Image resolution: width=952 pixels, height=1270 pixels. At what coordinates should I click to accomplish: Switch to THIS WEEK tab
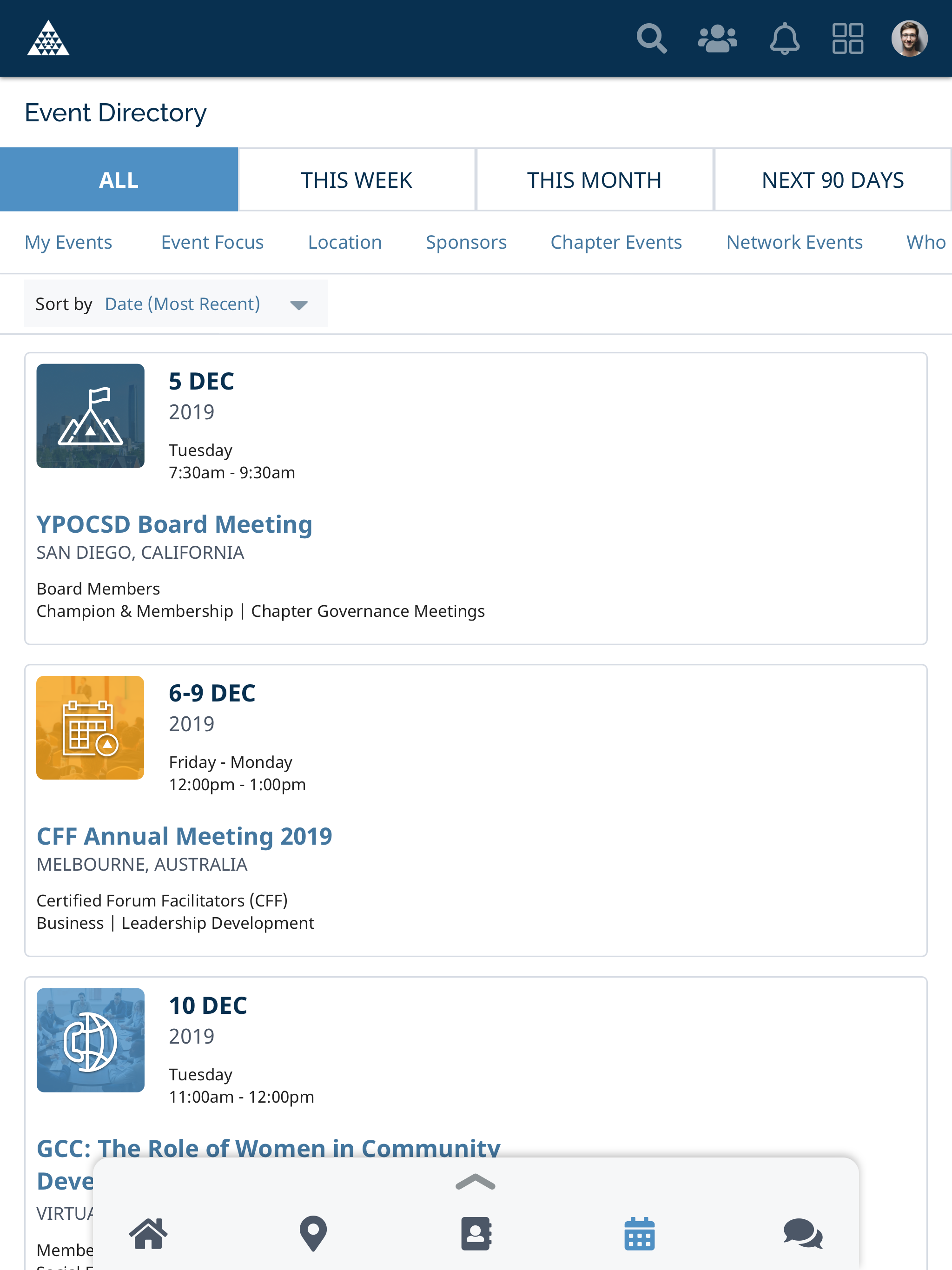(x=357, y=180)
